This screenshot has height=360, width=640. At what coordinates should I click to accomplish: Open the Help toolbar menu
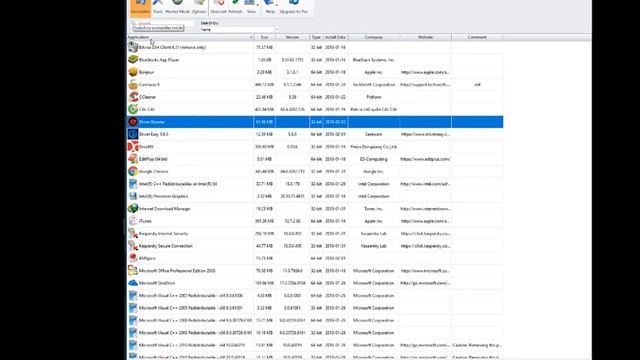click(270, 8)
